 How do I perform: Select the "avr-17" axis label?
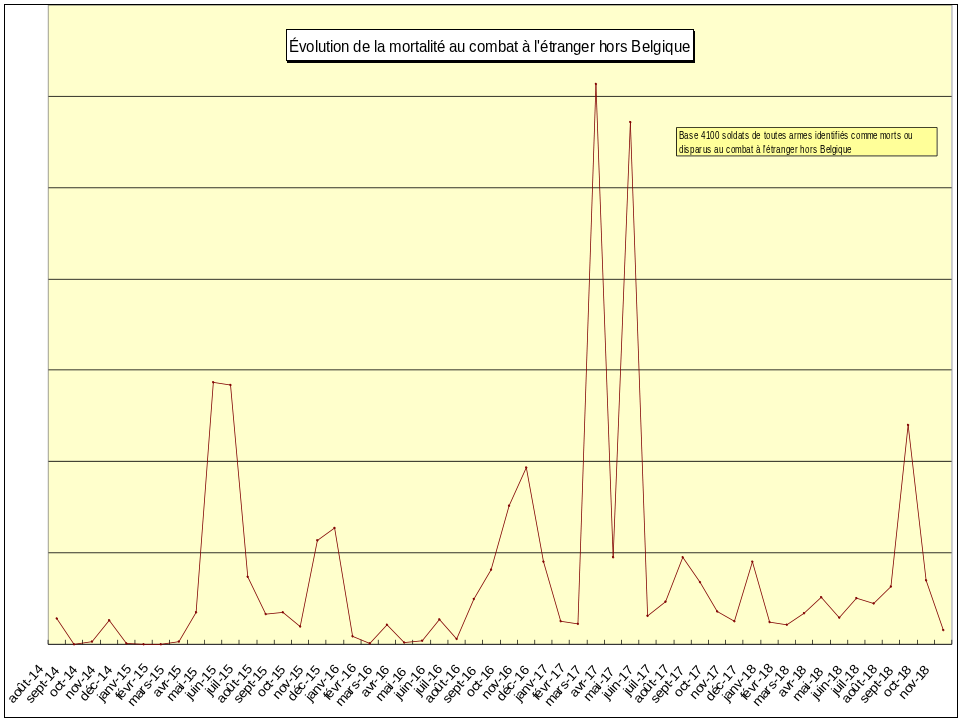[583, 680]
